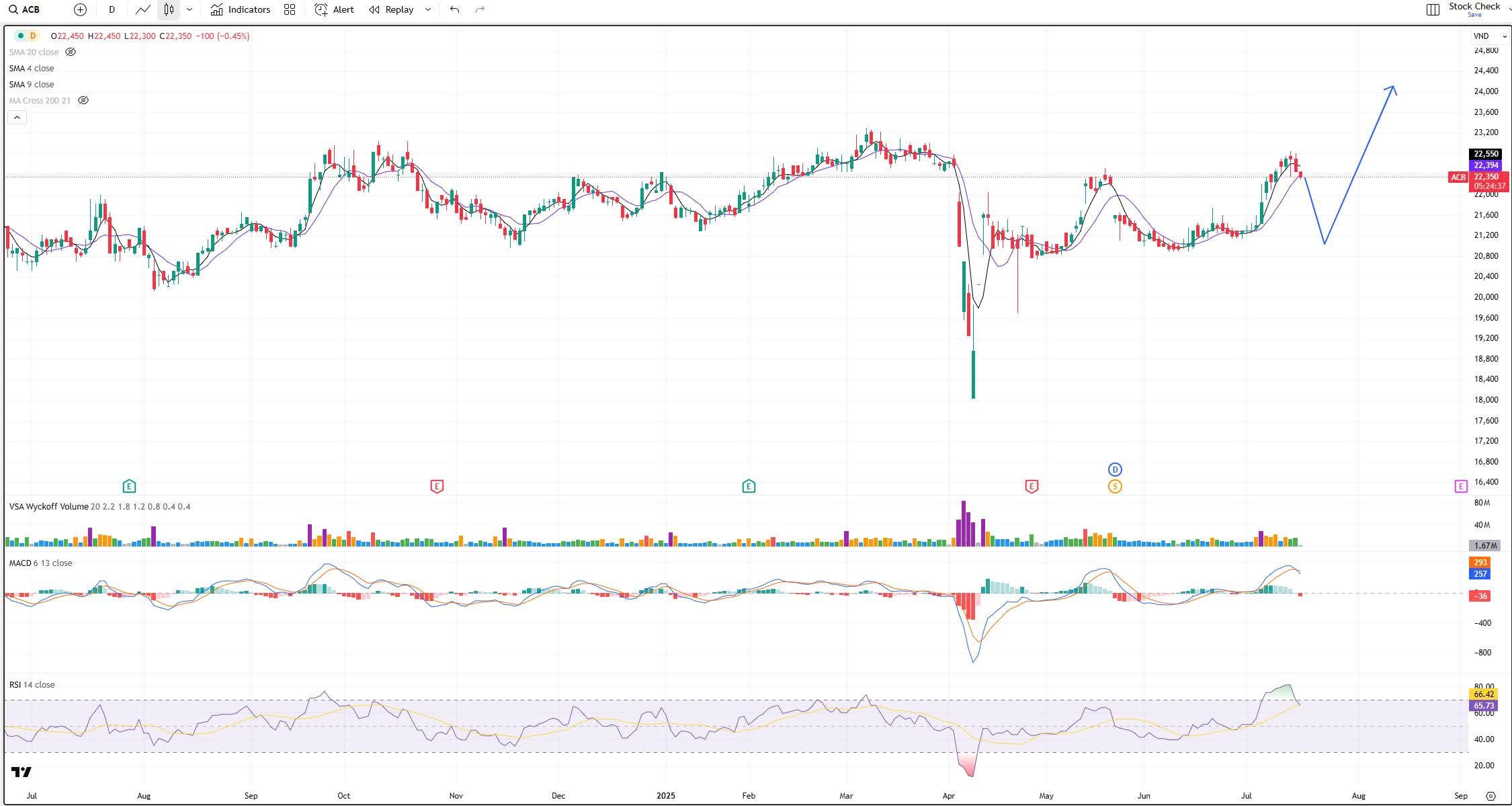This screenshot has width=1512, height=806.
Task: Click the TradingView logo in the chart corner
Action: click(x=22, y=772)
